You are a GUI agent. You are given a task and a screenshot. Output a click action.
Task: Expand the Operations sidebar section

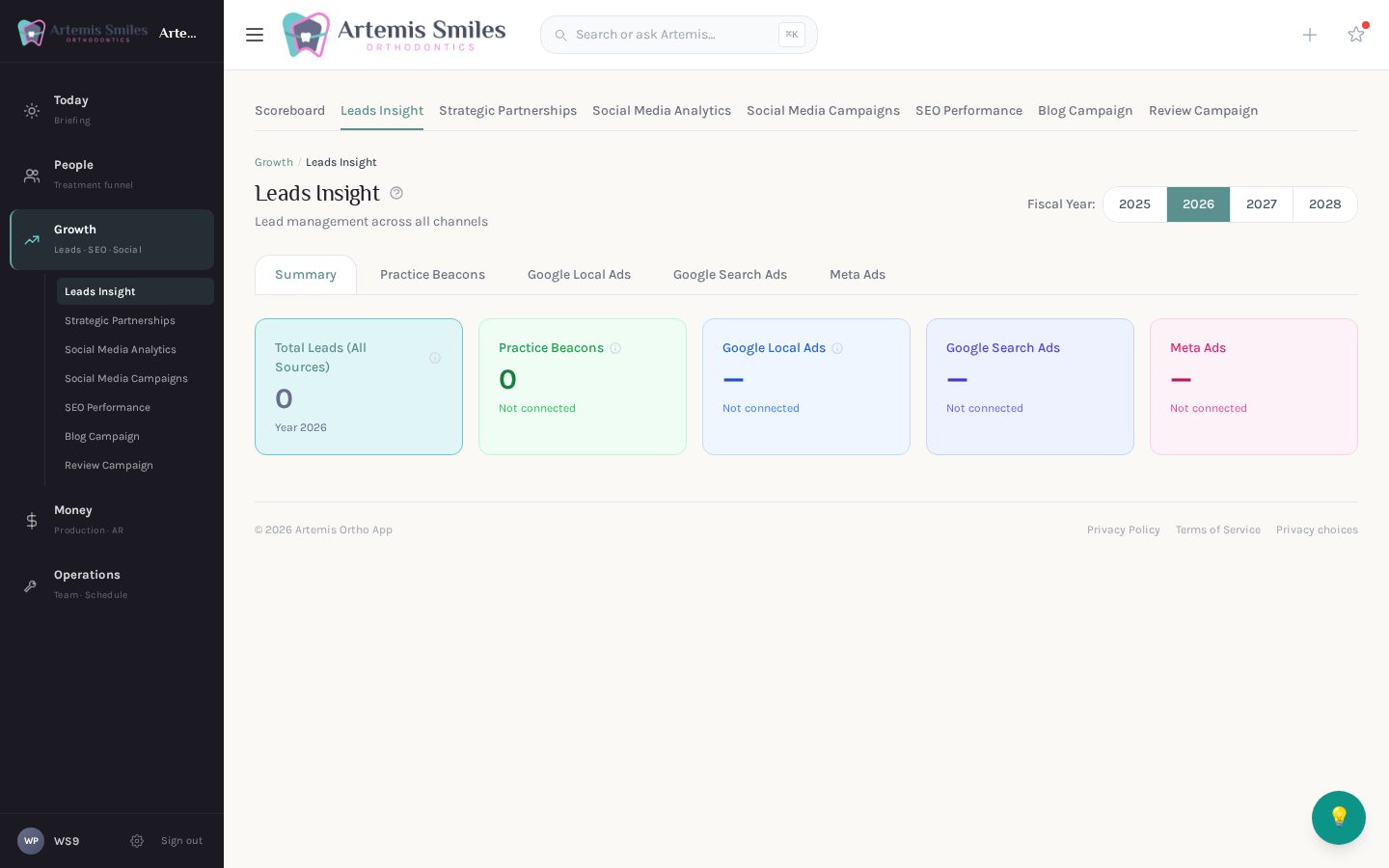[112, 583]
